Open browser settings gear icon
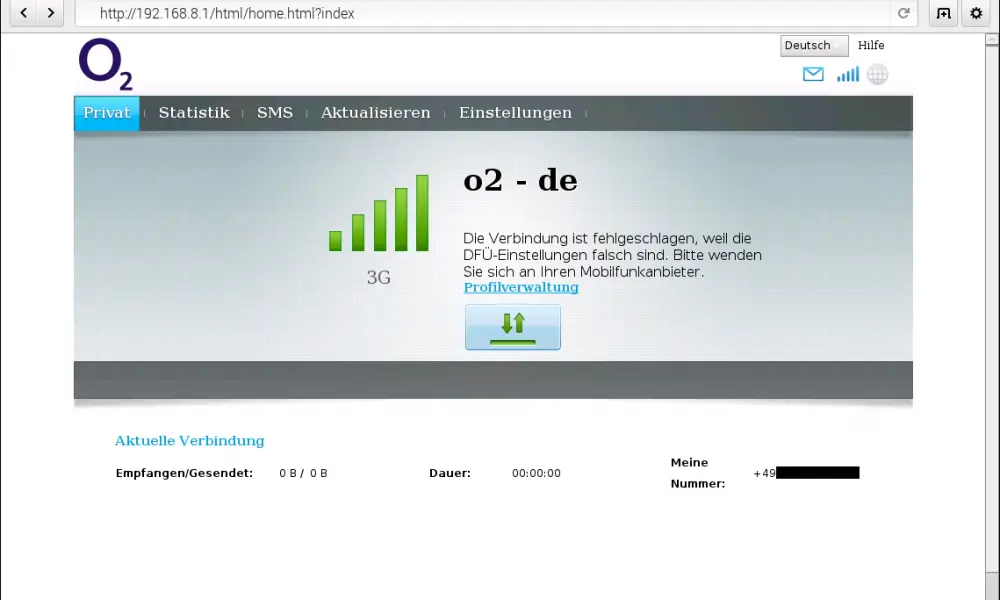Image resolution: width=1000 pixels, height=600 pixels. coord(976,13)
